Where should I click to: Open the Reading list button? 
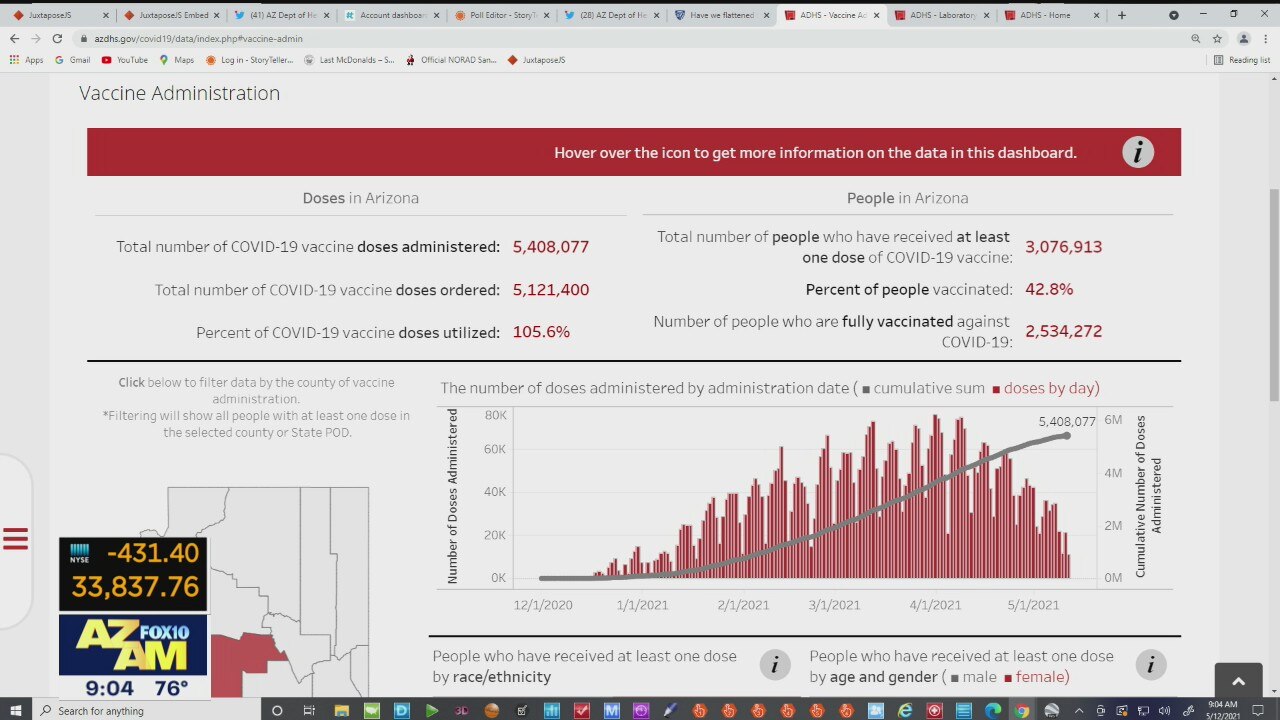[1241, 60]
